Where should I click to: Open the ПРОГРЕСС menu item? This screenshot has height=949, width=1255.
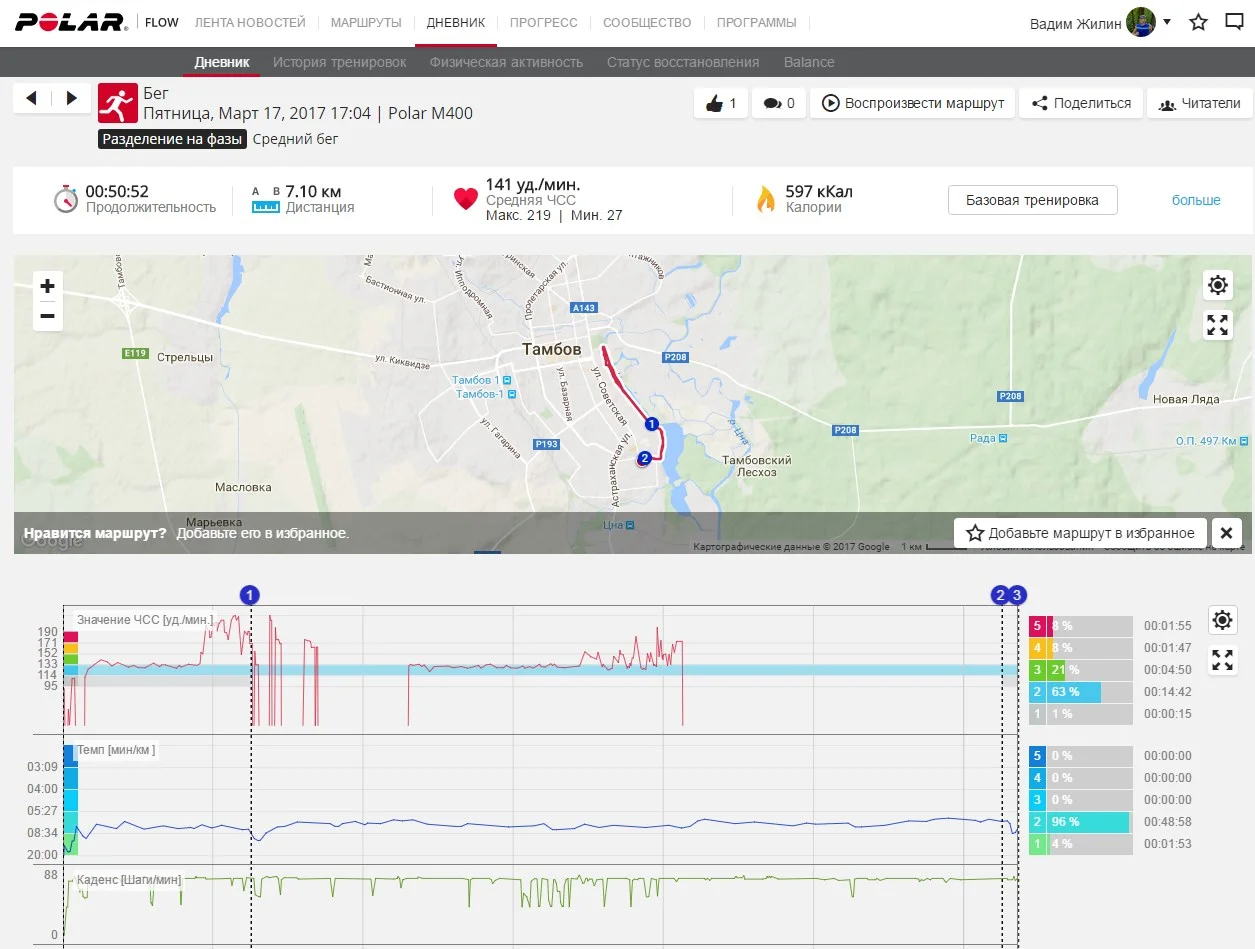pyautogui.click(x=543, y=22)
